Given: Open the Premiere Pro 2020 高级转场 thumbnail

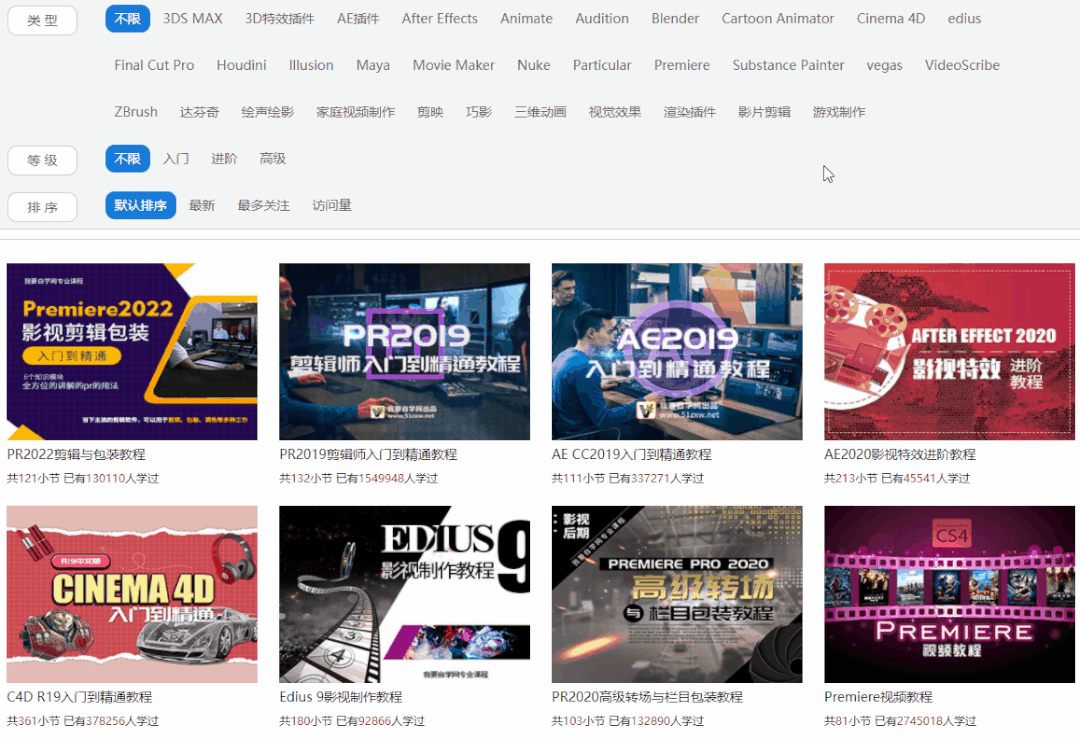Looking at the screenshot, I should tap(677, 594).
